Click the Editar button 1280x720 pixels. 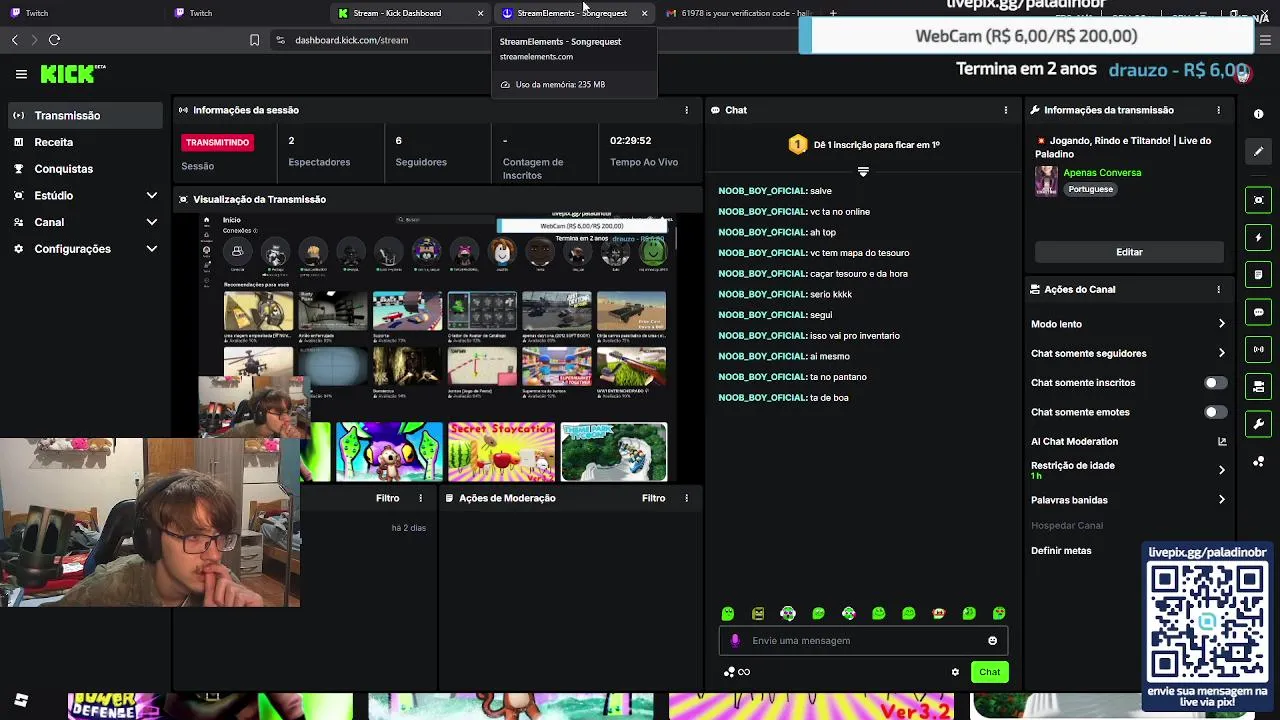point(1129,252)
